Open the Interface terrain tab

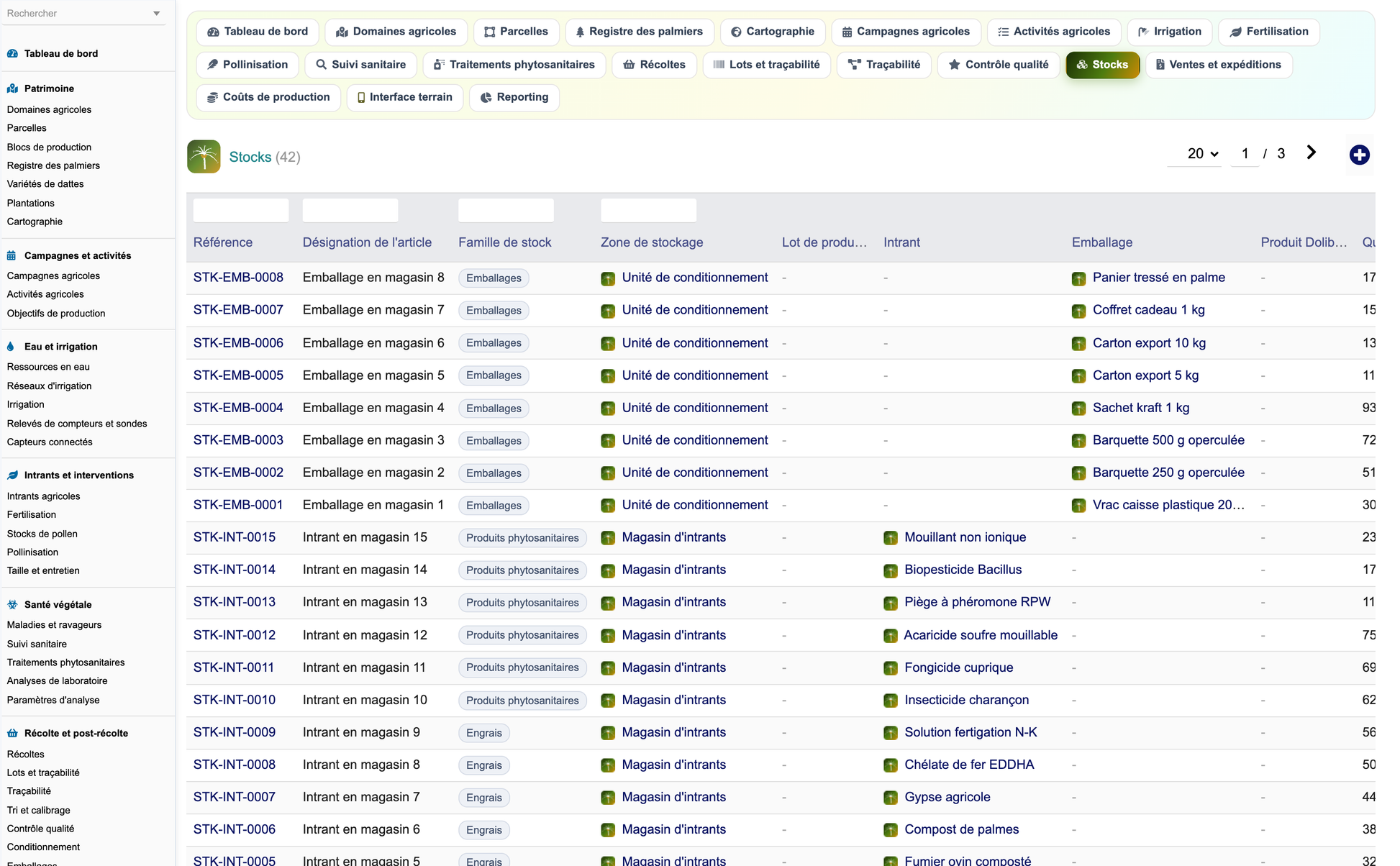(404, 97)
